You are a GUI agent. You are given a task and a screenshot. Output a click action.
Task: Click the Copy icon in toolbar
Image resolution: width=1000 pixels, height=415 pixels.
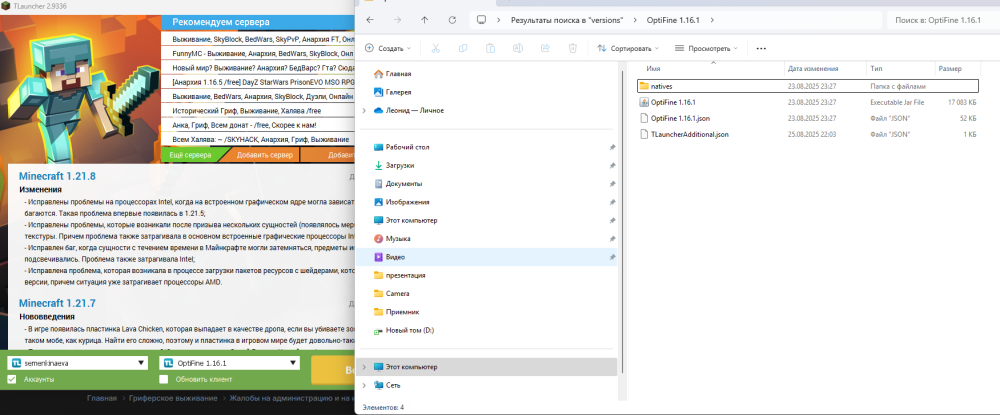click(x=463, y=48)
